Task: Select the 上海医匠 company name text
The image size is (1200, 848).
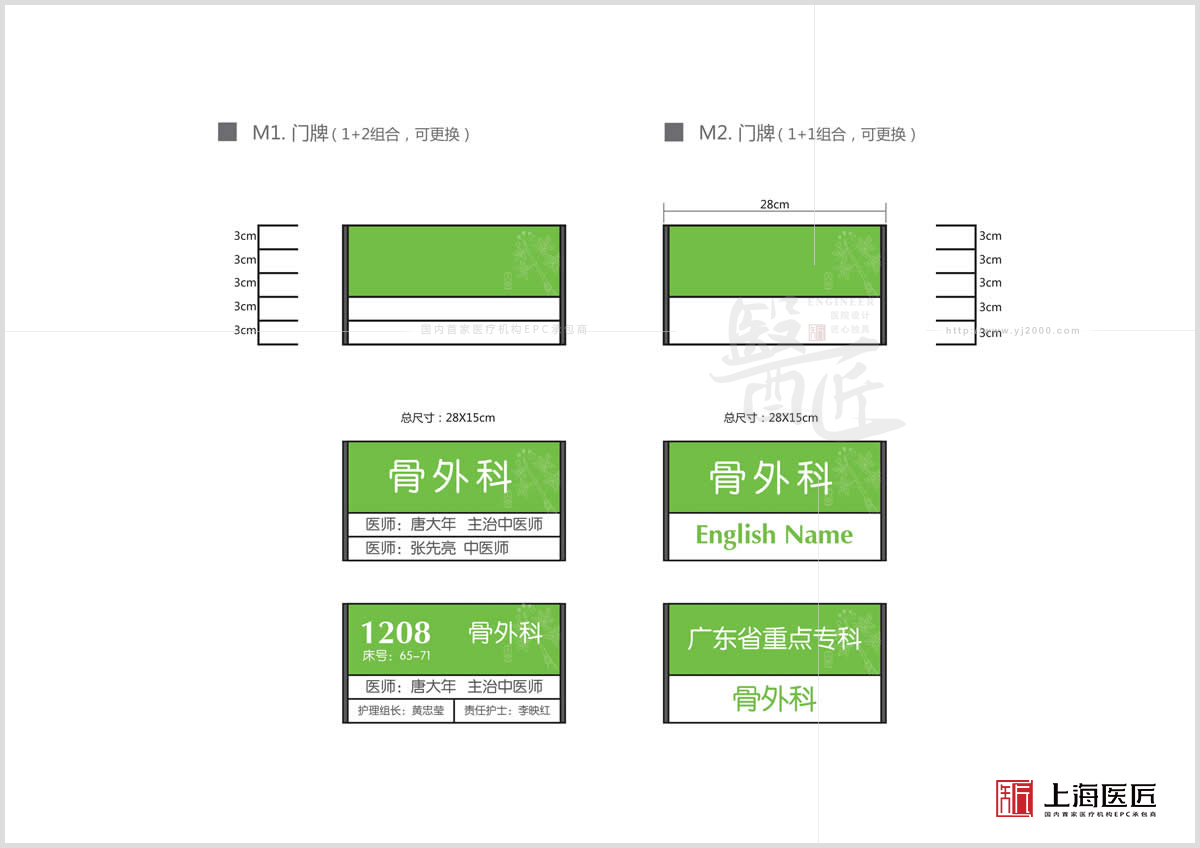Action: coord(1099,795)
